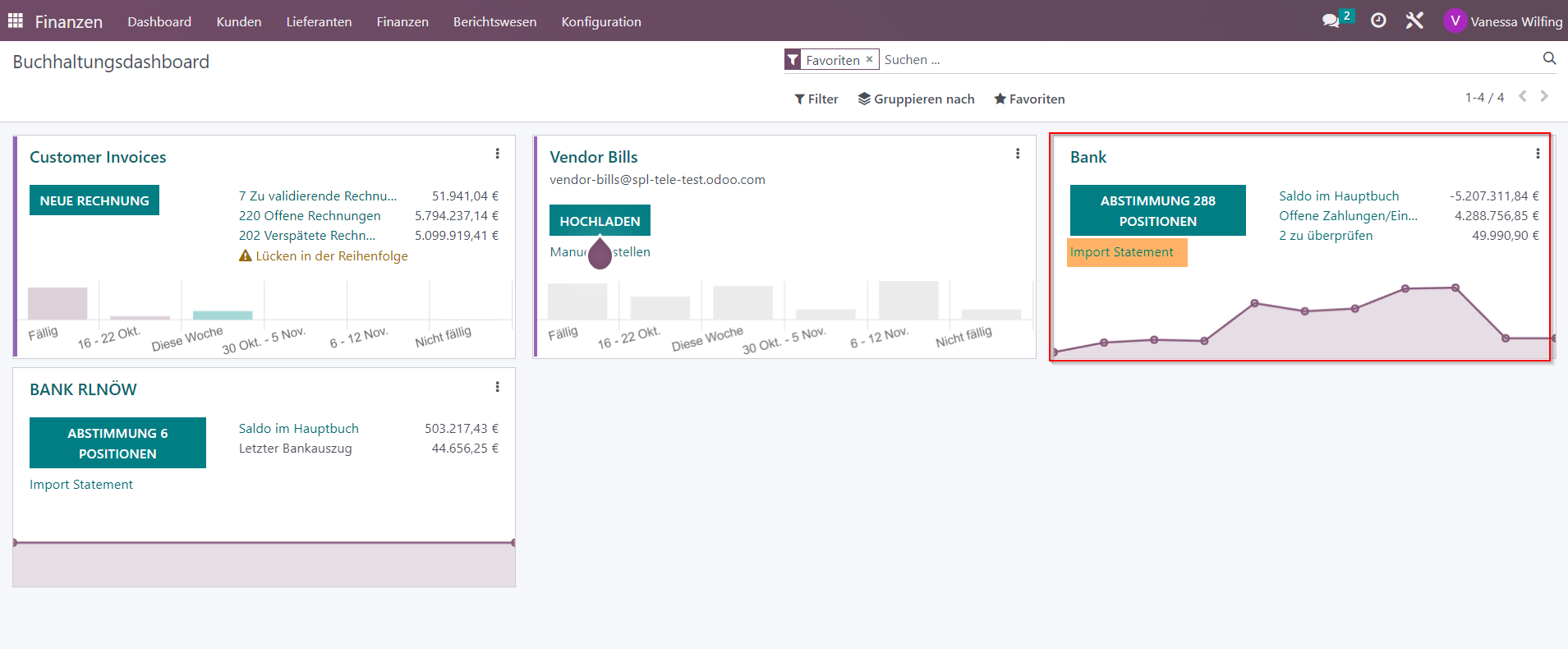Remove the Favoriten filter facet
This screenshot has height=649, width=1568.
(x=869, y=59)
